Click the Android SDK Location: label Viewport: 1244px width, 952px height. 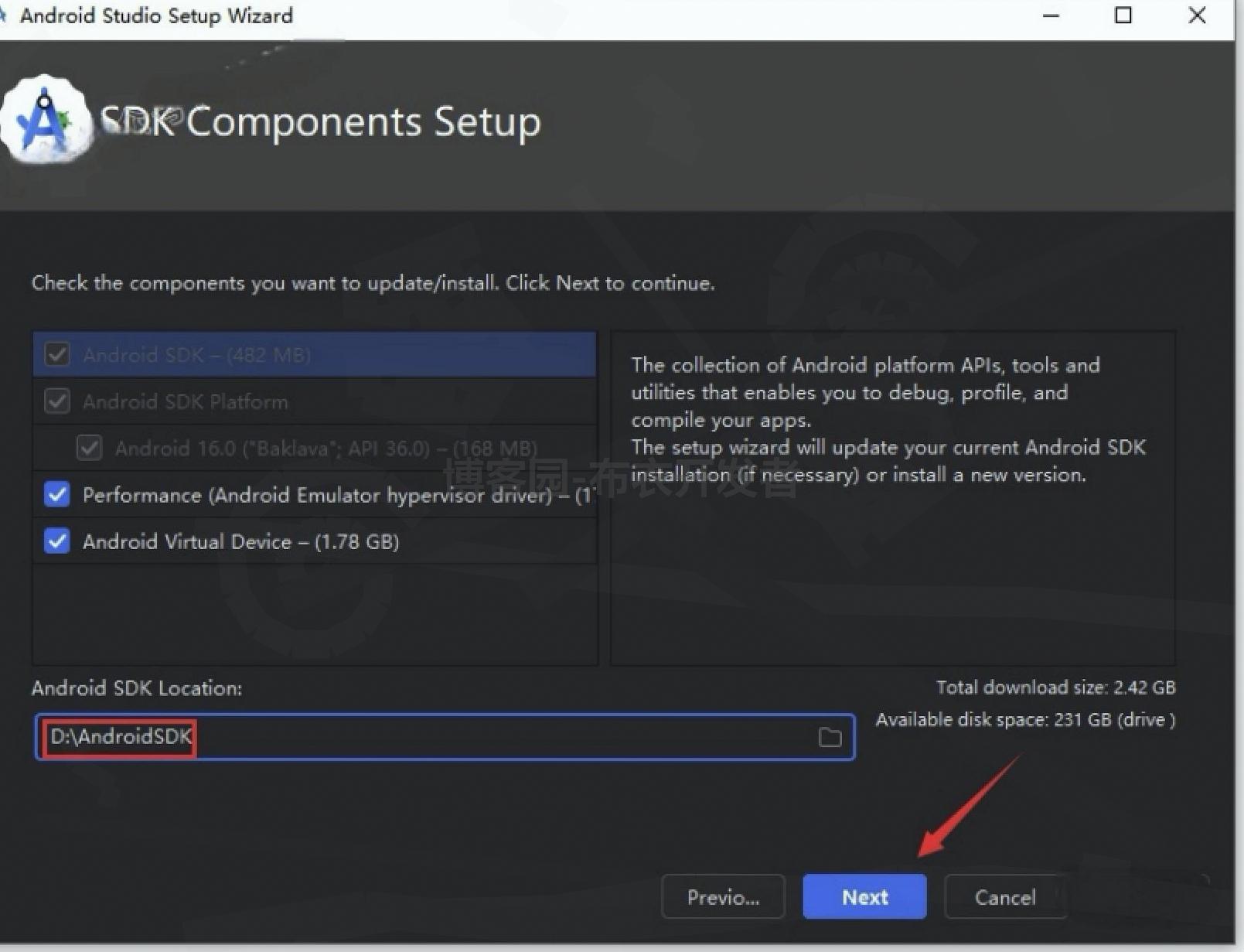click(x=137, y=688)
